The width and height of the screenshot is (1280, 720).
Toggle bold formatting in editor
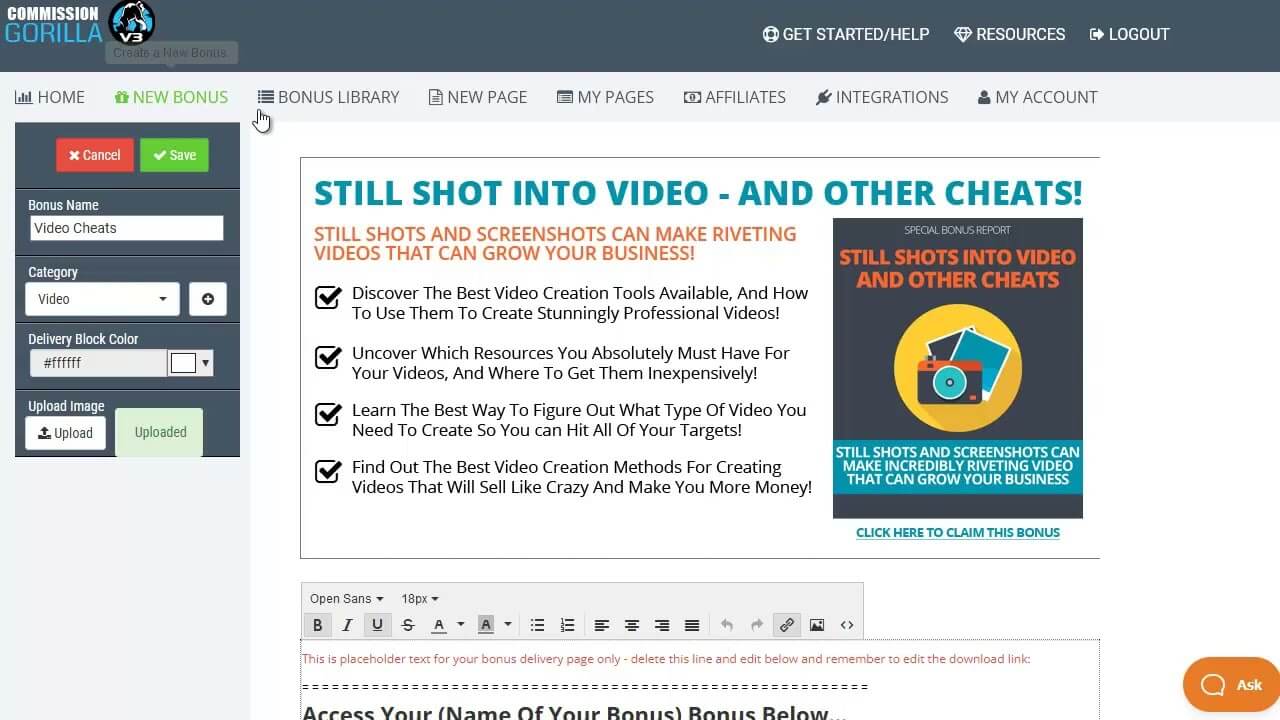point(317,625)
